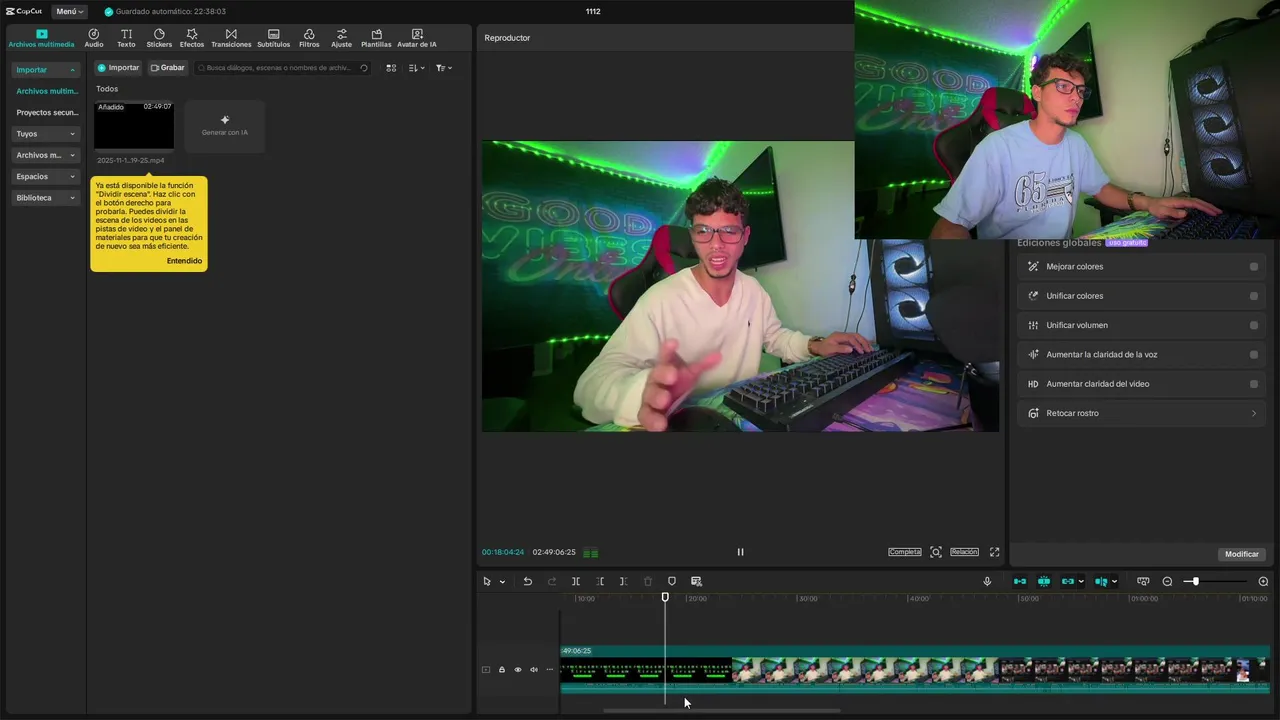Open the Menú dropdown

(69, 11)
